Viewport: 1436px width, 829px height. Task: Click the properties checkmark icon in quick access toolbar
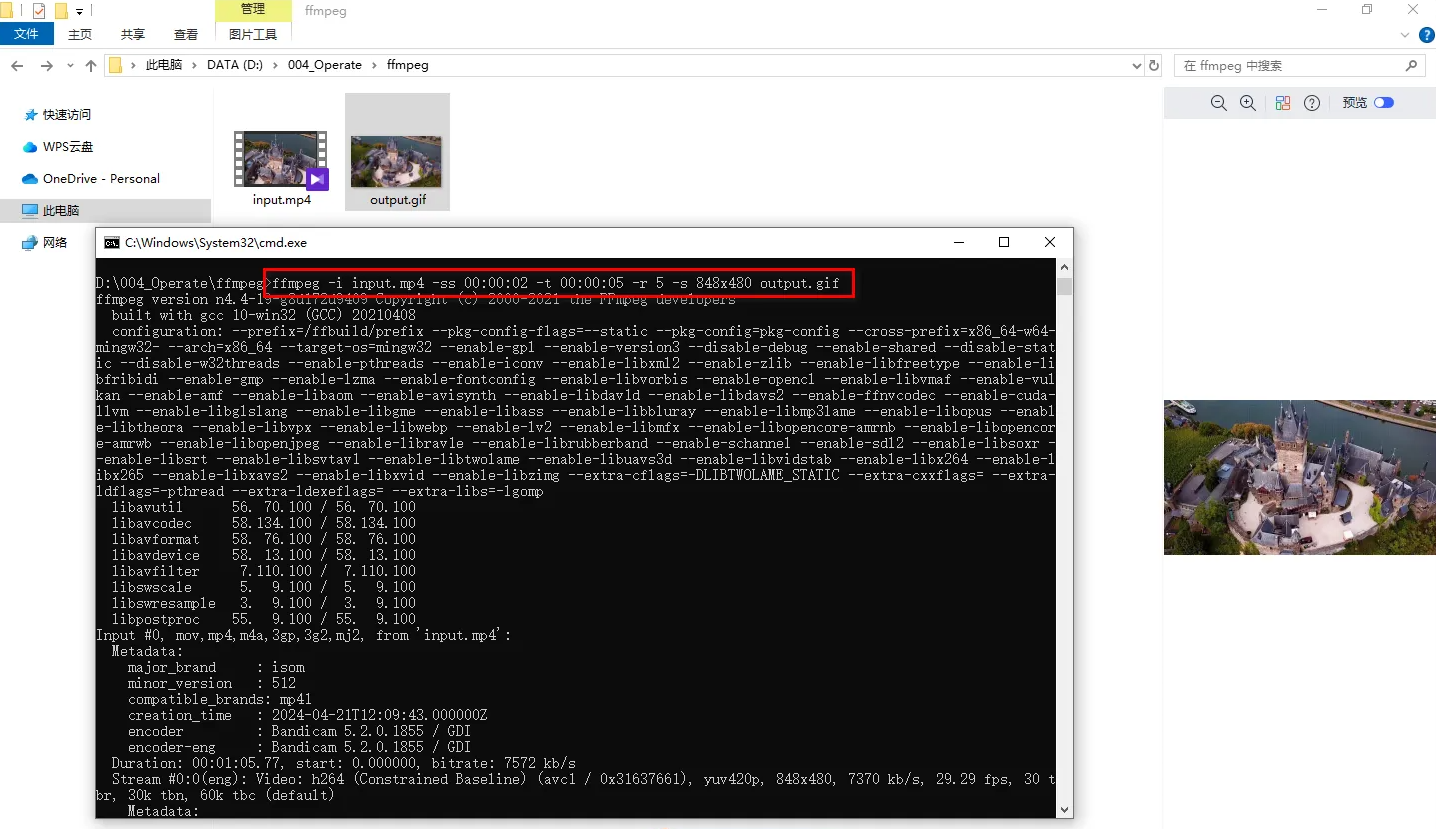pyautogui.click(x=39, y=11)
